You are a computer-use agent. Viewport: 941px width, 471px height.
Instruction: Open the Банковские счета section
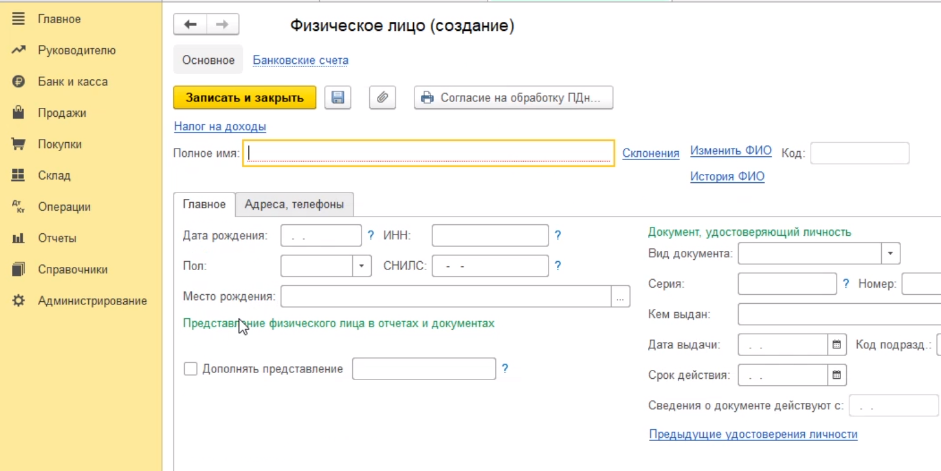300,60
